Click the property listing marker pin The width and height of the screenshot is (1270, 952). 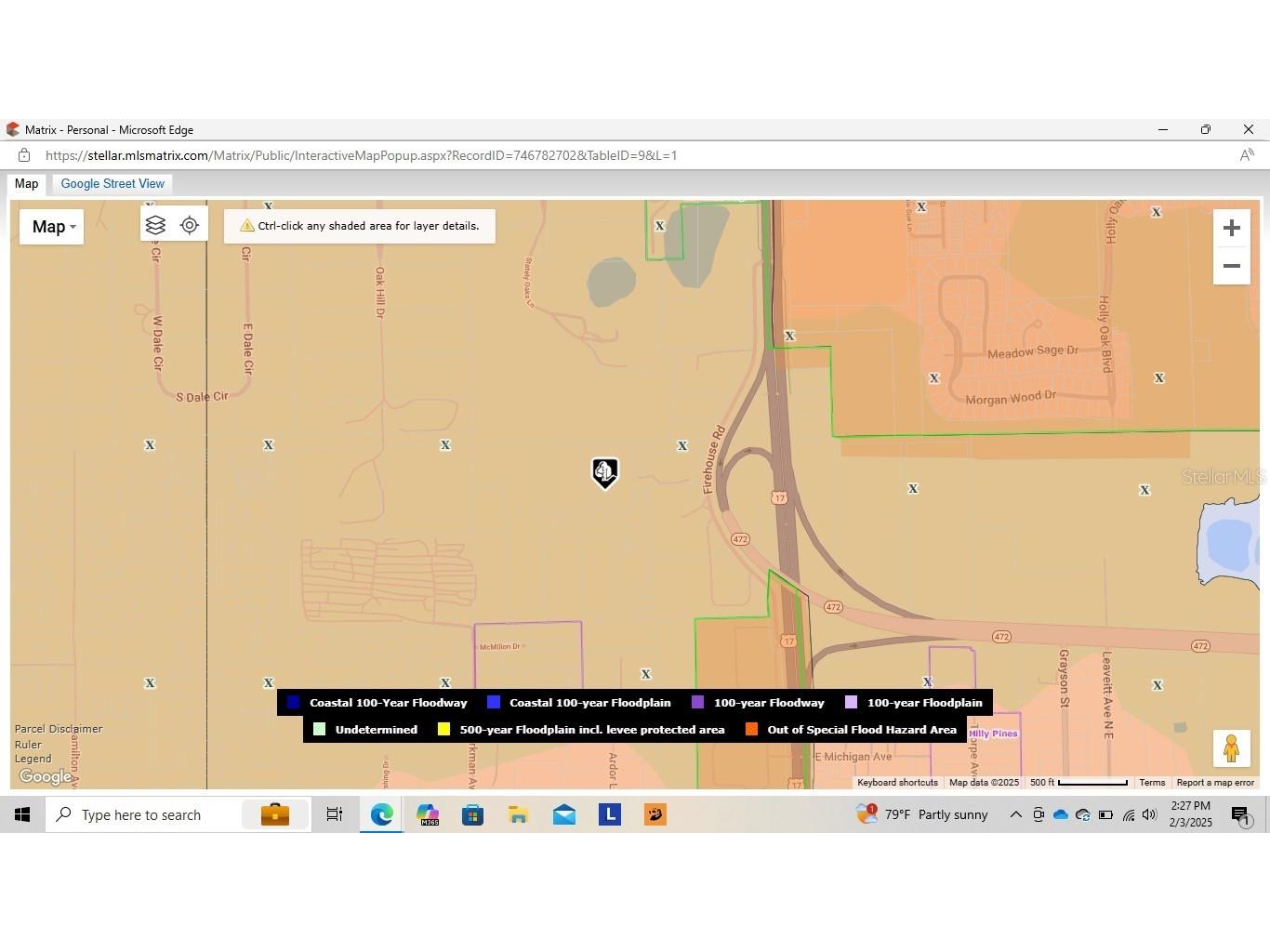tap(604, 472)
